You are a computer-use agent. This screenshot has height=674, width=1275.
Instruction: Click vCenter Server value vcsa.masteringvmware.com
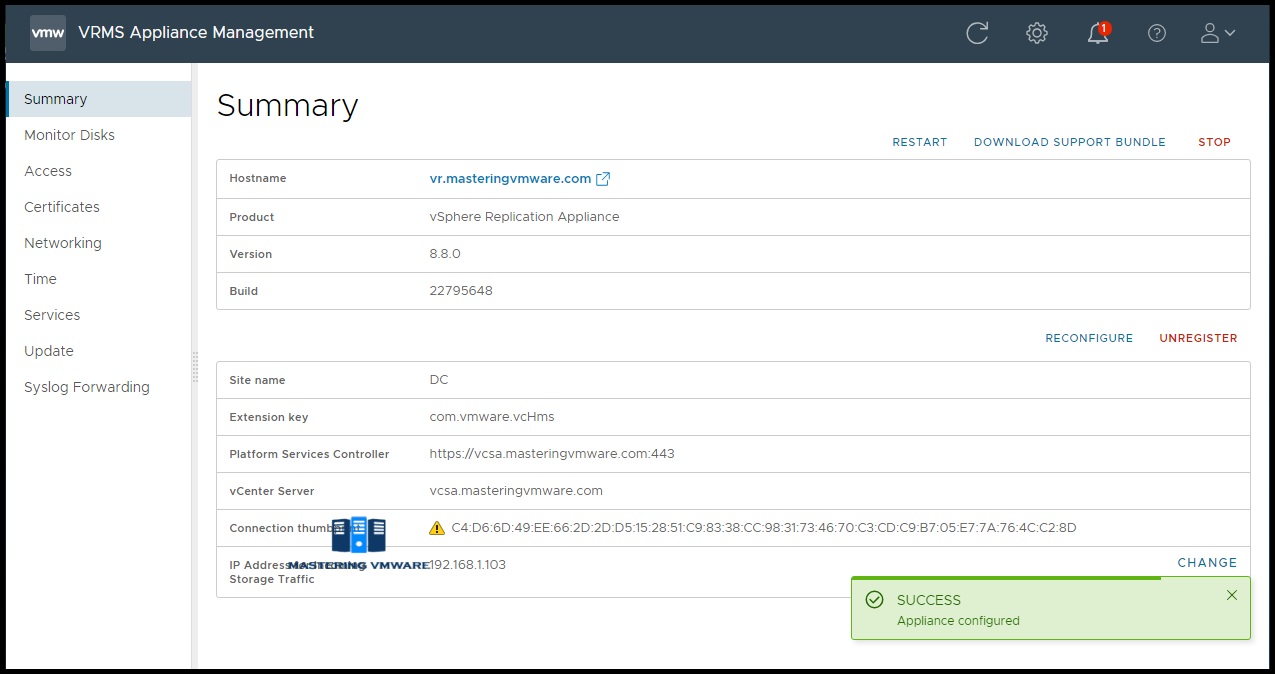(x=516, y=491)
